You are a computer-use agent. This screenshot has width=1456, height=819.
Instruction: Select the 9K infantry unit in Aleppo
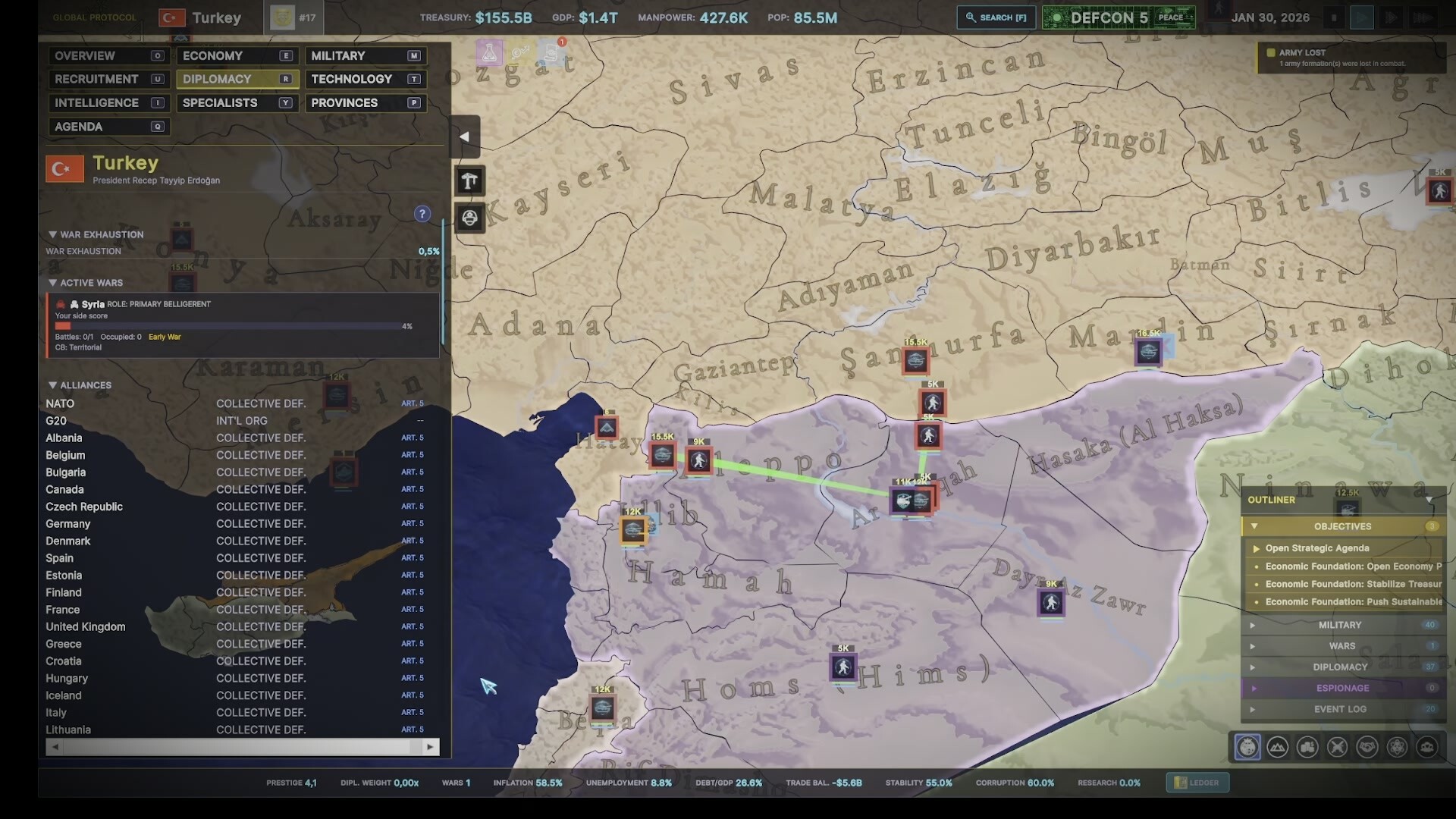click(699, 460)
